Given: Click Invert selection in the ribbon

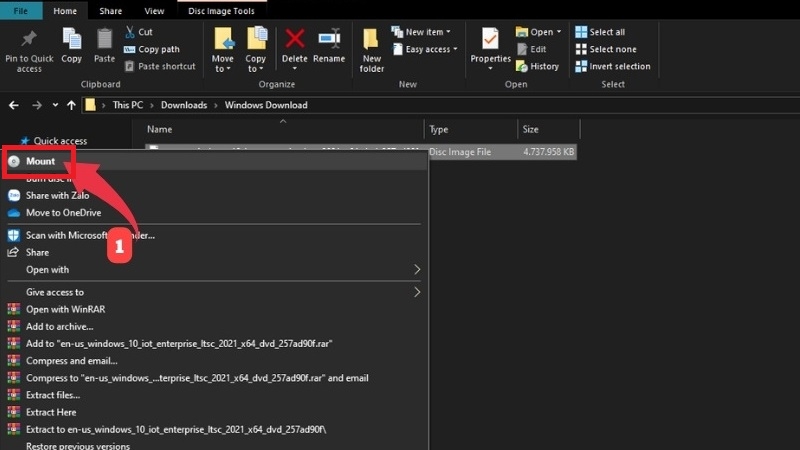Looking at the screenshot, I should (x=619, y=66).
